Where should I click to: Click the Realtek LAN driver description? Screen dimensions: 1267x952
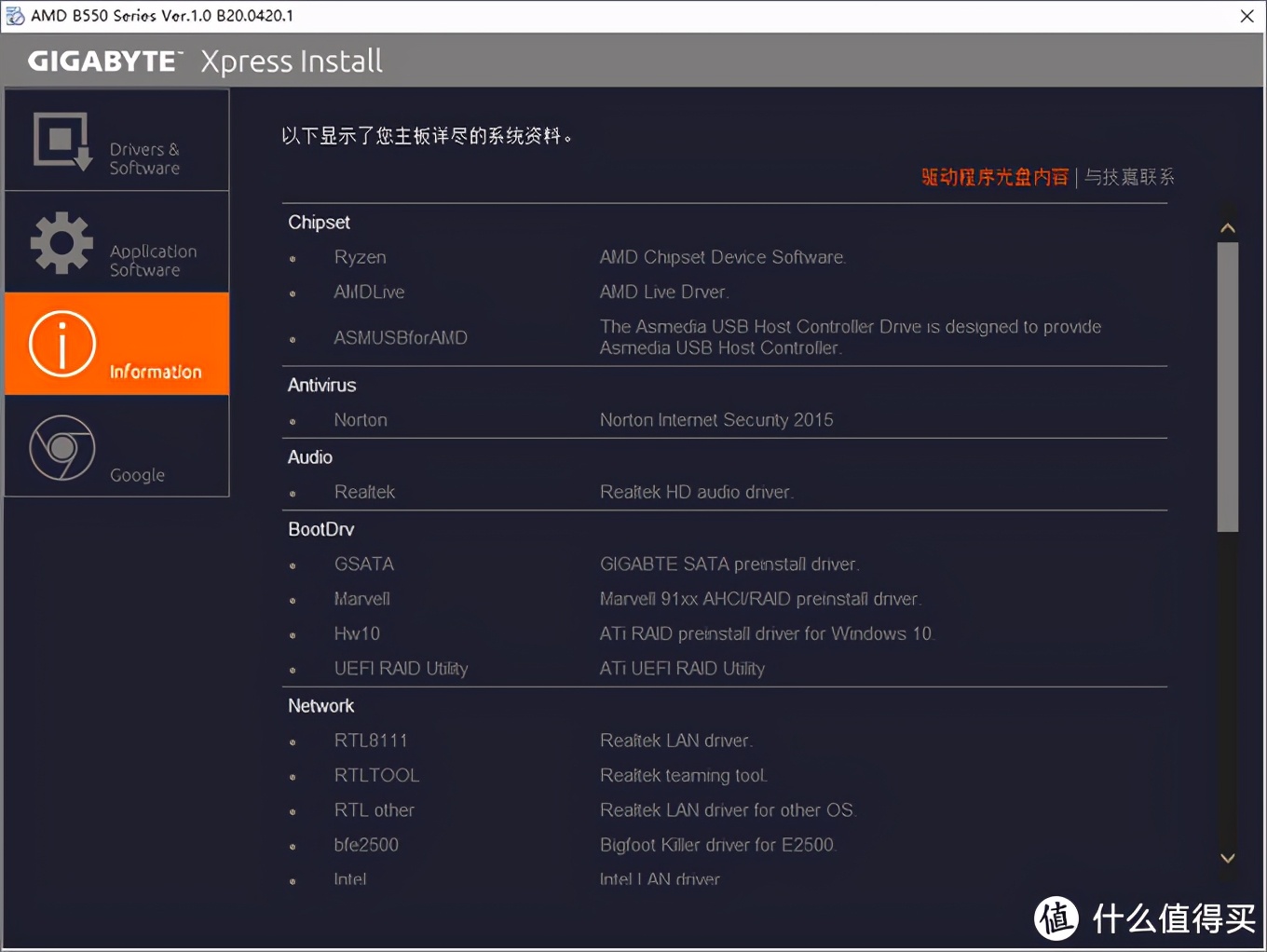[675, 741]
